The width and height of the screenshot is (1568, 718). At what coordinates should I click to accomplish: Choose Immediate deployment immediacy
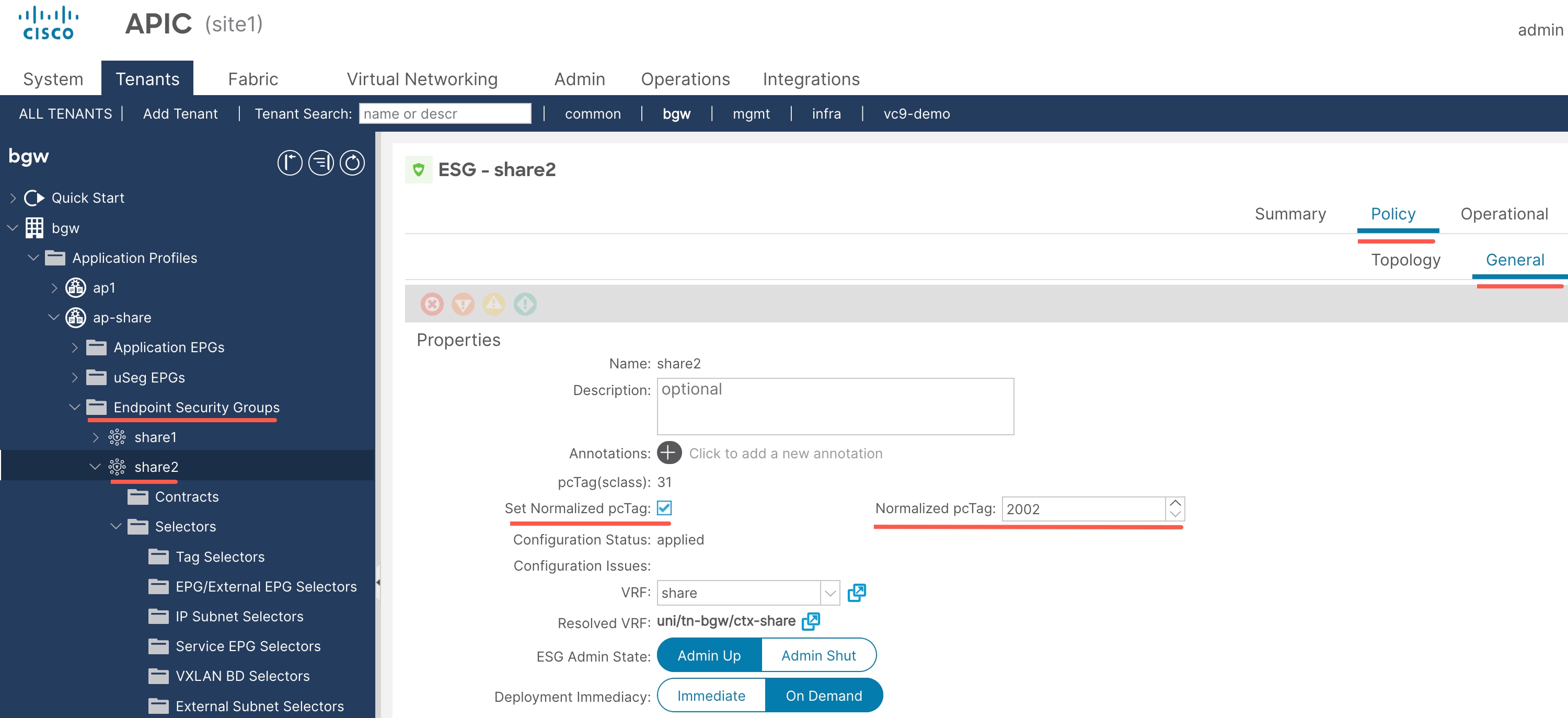(x=711, y=695)
